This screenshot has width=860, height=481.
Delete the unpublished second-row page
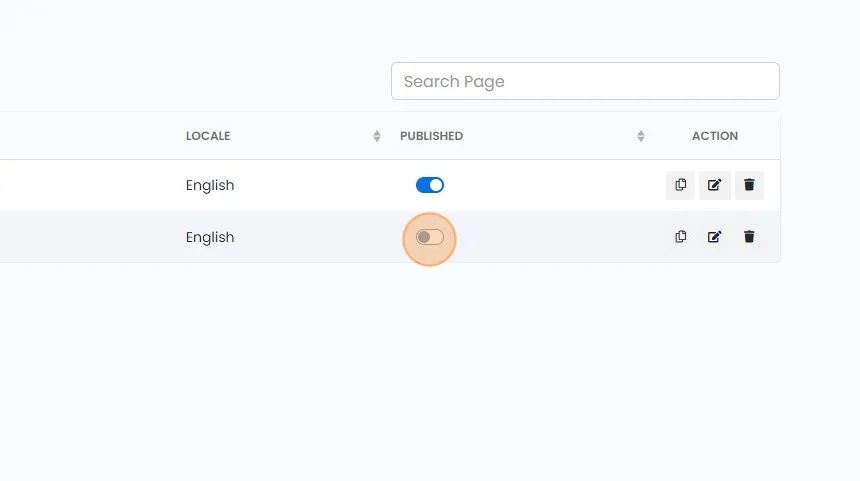[749, 236]
